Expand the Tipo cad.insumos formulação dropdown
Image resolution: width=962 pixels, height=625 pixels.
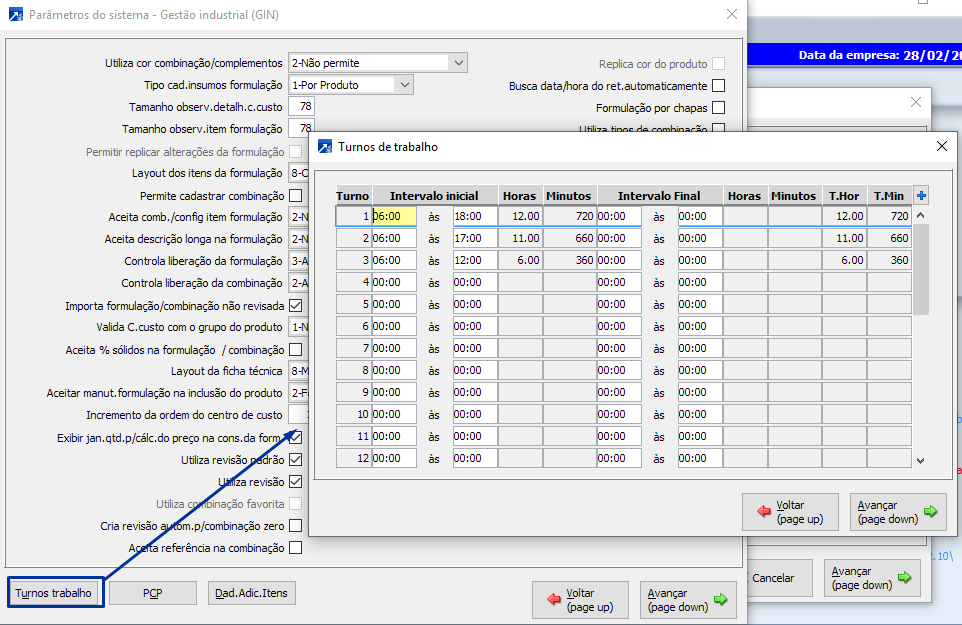pyautogui.click(x=404, y=85)
